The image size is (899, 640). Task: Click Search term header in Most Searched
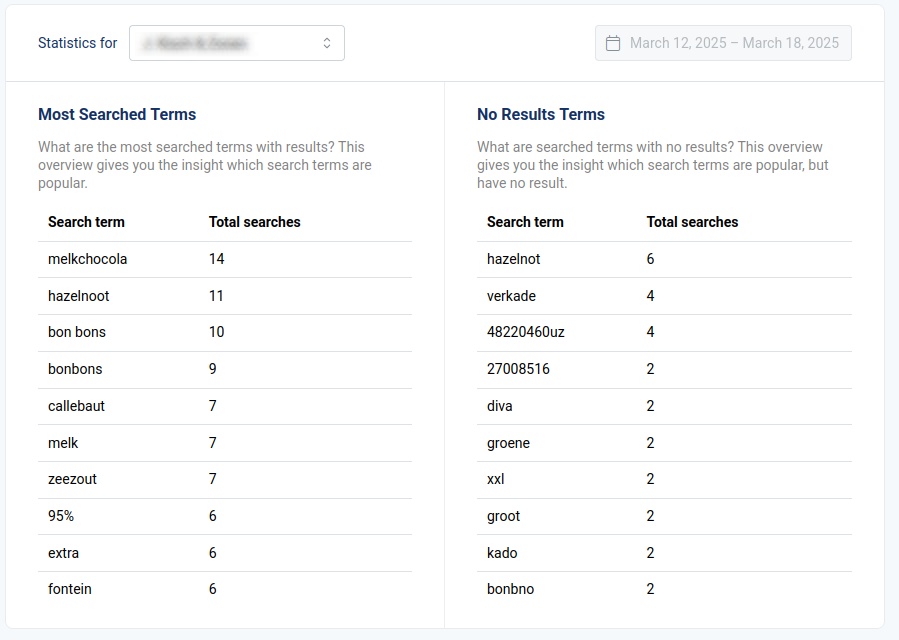pos(86,222)
